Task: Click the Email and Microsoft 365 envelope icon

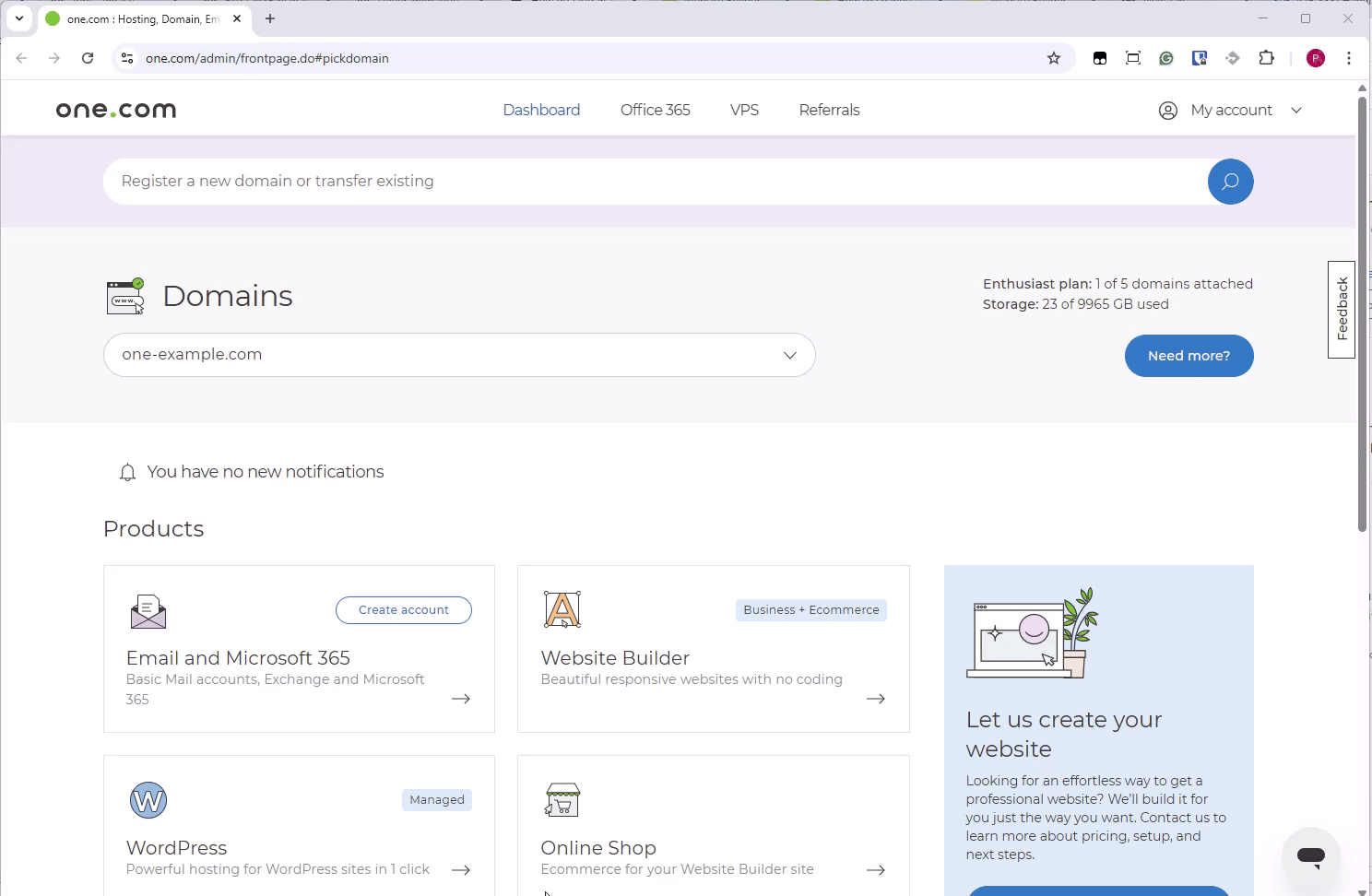Action: click(148, 610)
